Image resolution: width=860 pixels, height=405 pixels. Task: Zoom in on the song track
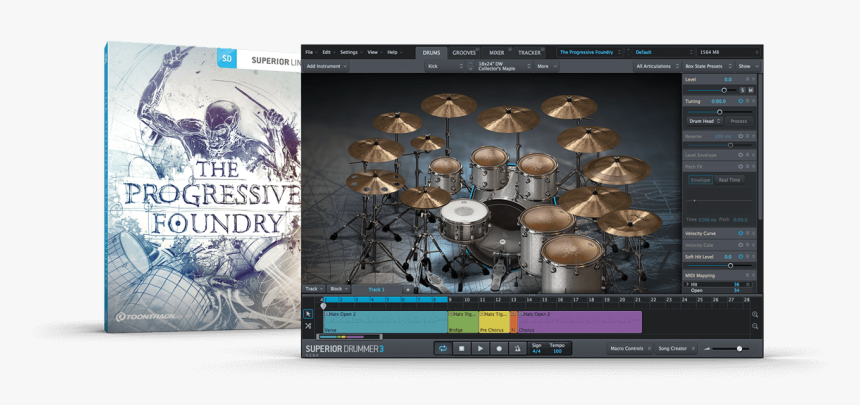(755, 314)
